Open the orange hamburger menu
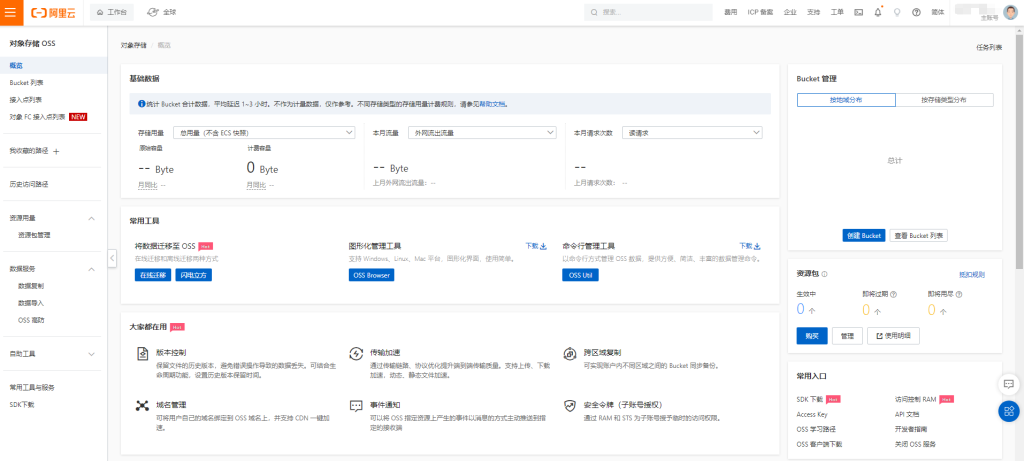Screen dimensions: 1024x461 [x=11, y=12]
